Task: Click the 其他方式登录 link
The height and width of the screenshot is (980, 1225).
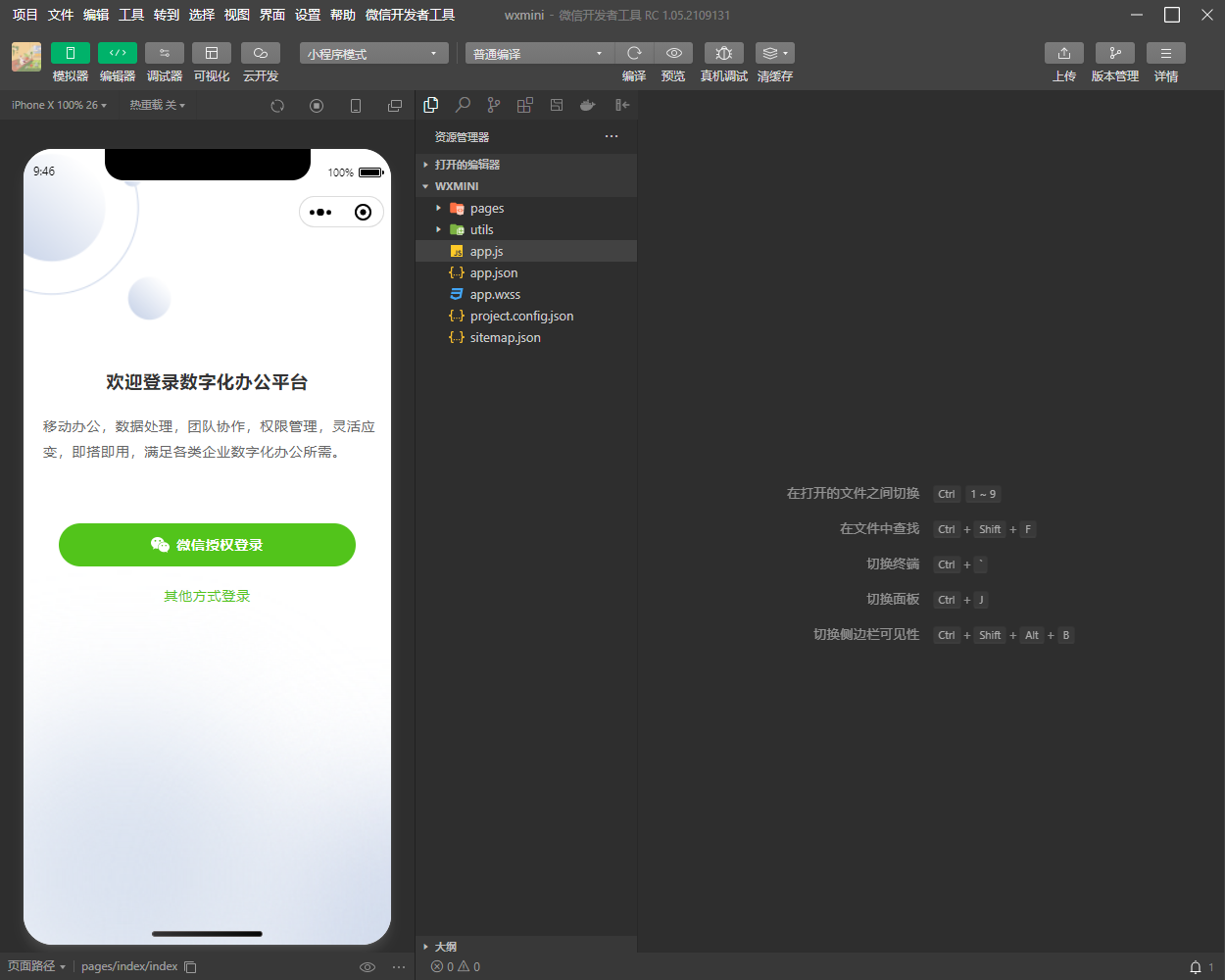Action: pyautogui.click(x=207, y=596)
